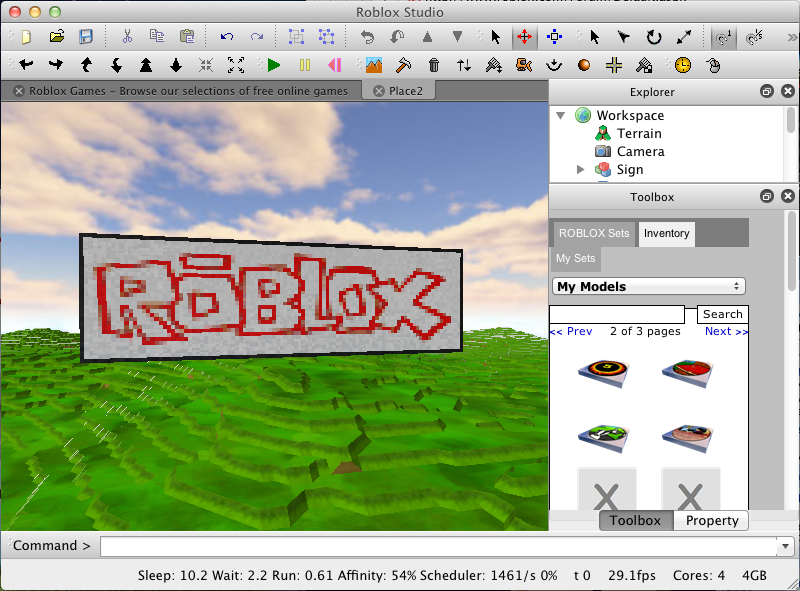Select the black and orange ring model thumbnail

point(604,373)
